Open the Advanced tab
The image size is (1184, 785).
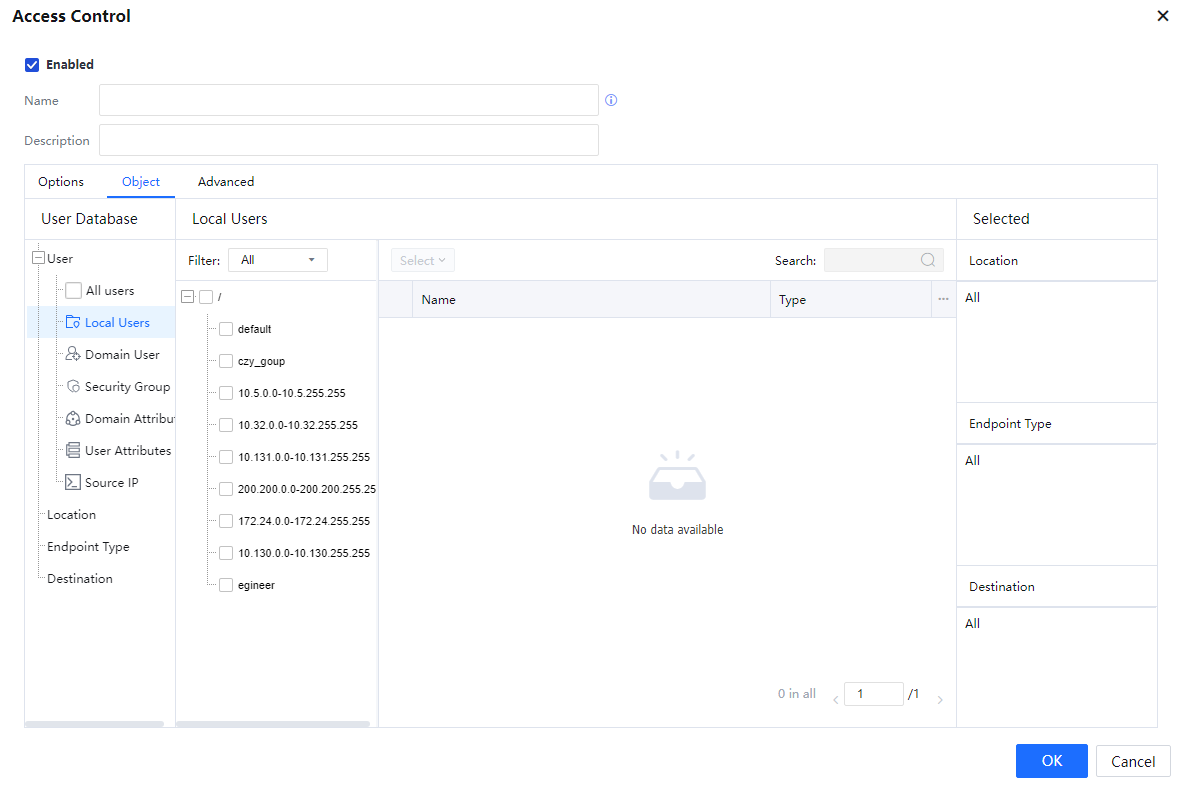[x=226, y=182]
